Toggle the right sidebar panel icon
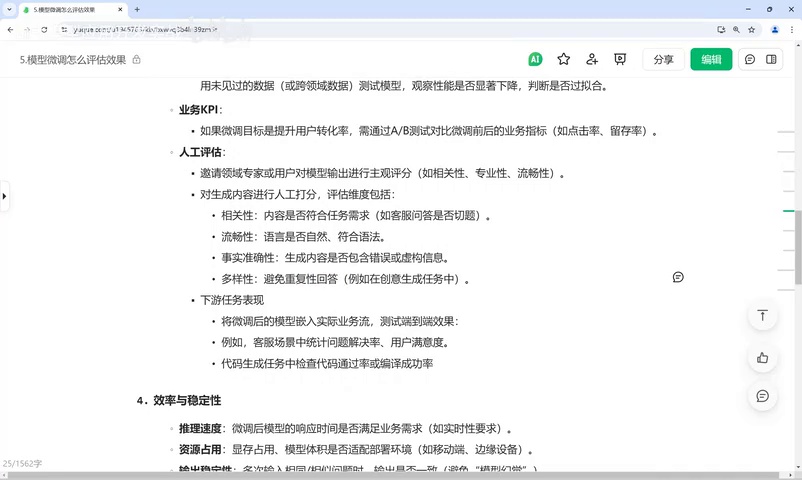This screenshot has width=802, height=480. [x=771, y=59]
